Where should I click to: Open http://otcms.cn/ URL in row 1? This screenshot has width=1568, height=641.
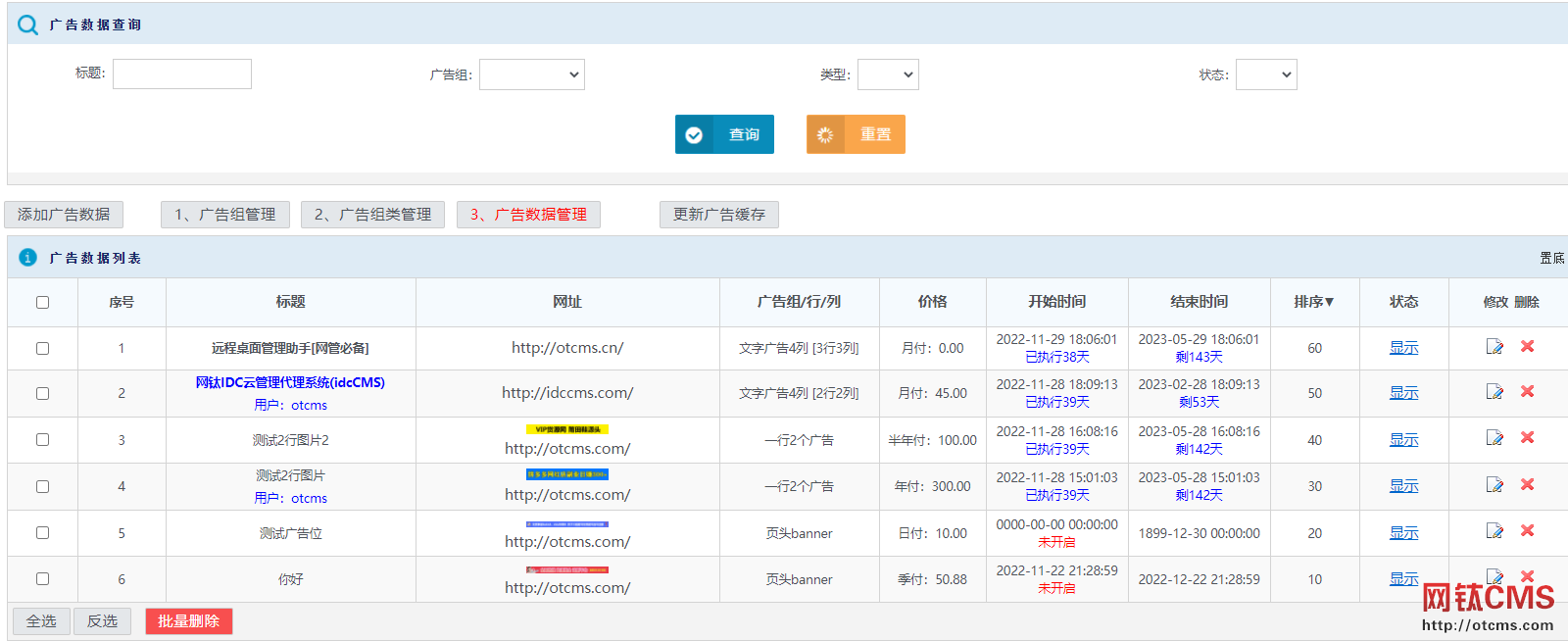[x=567, y=348]
